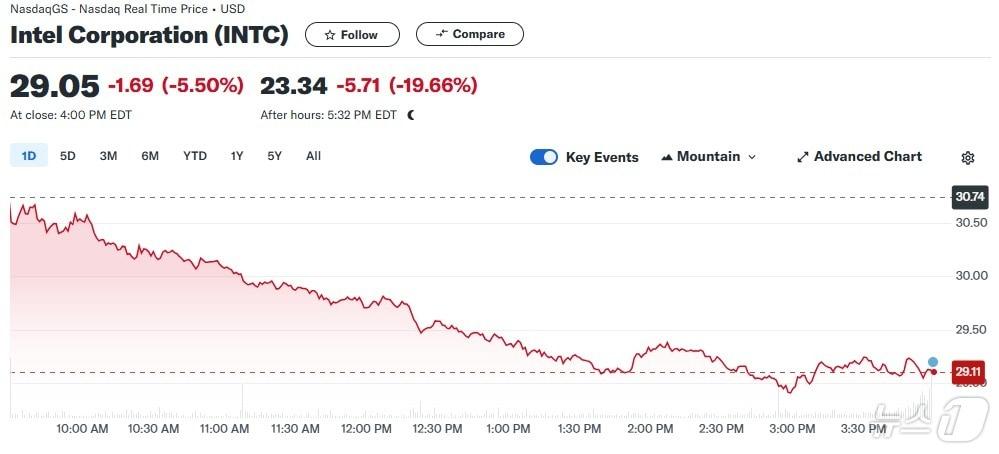Open the Advanced Chart view
The width and height of the screenshot is (999, 454).
867,157
